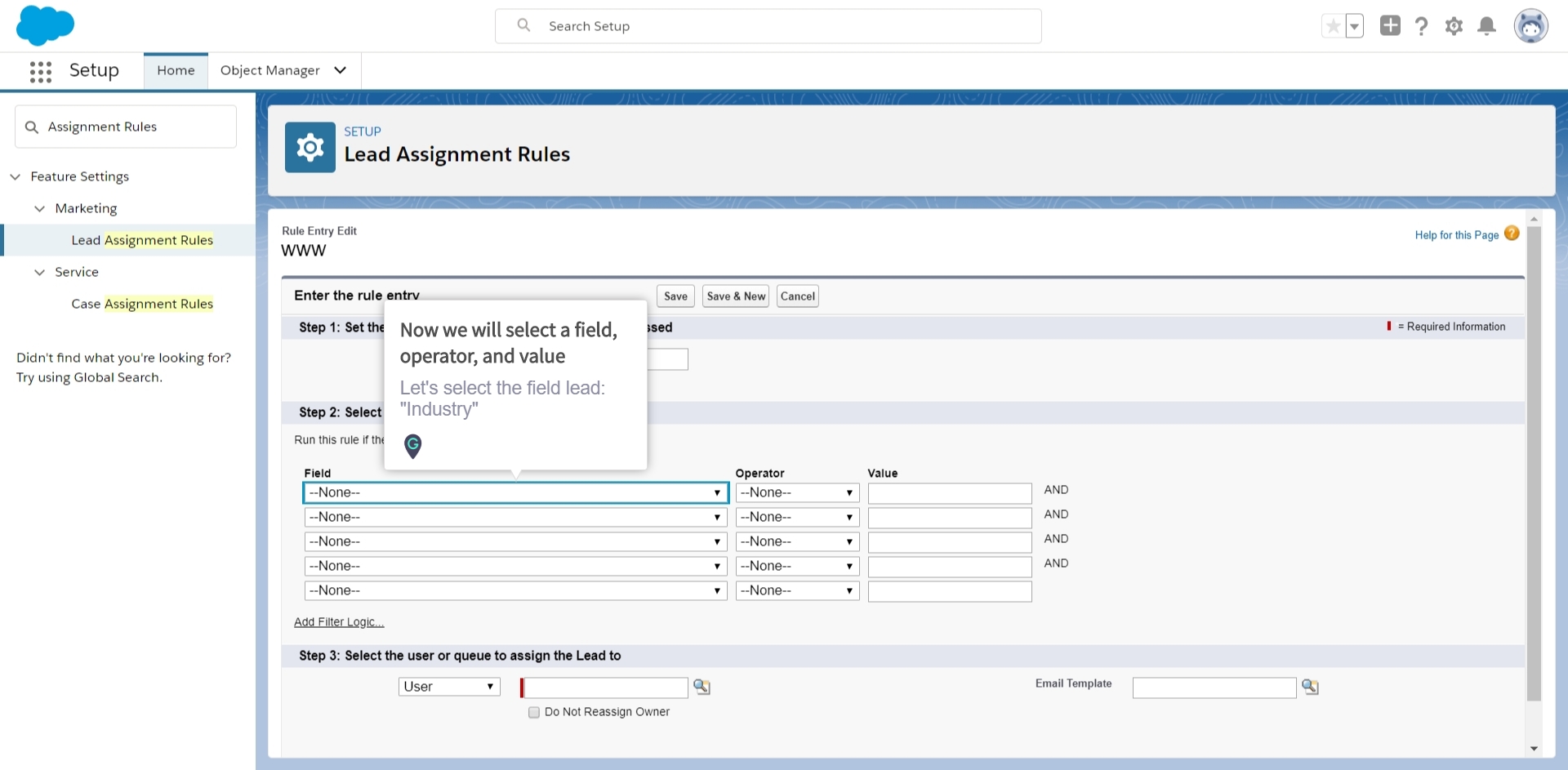This screenshot has width=1568, height=770.
Task: Click the sort order input box
Action: [668, 359]
